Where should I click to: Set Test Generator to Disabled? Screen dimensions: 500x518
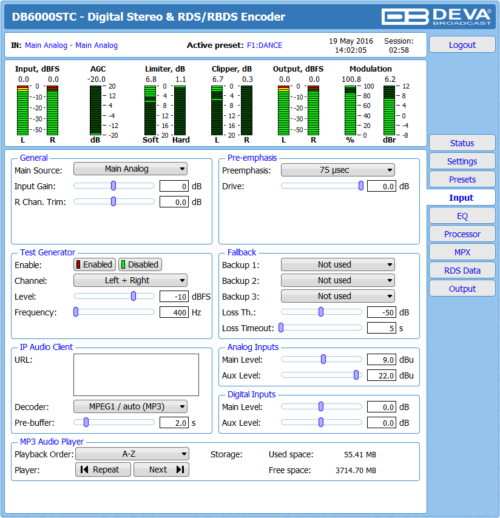pyautogui.click(x=140, y=264)
